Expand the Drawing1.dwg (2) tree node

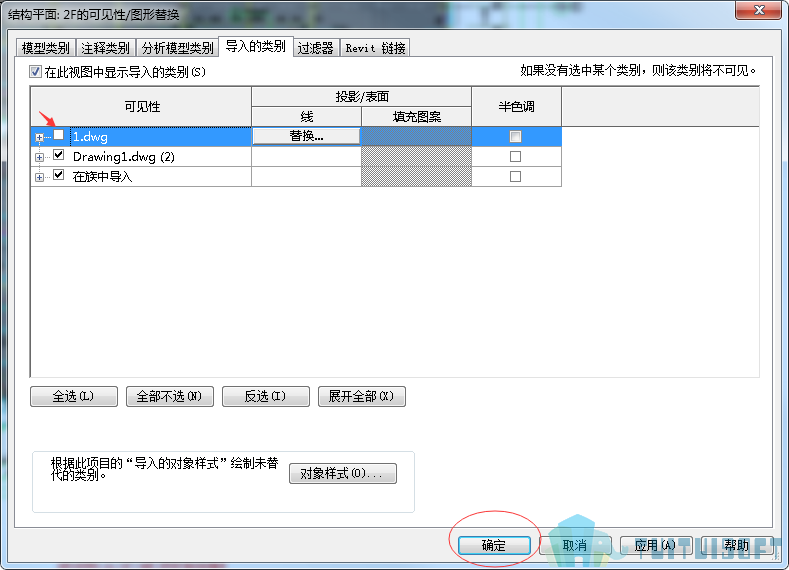click(x=39, y=157)
